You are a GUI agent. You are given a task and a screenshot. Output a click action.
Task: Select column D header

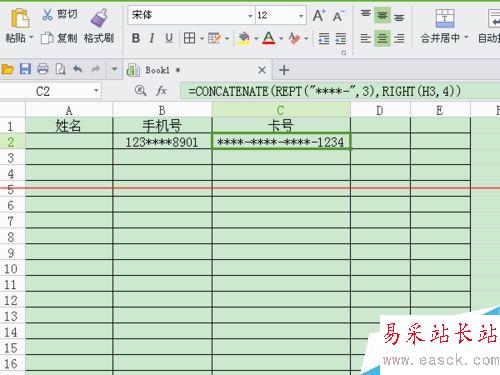pyautogui.click(x=380, y=110)
